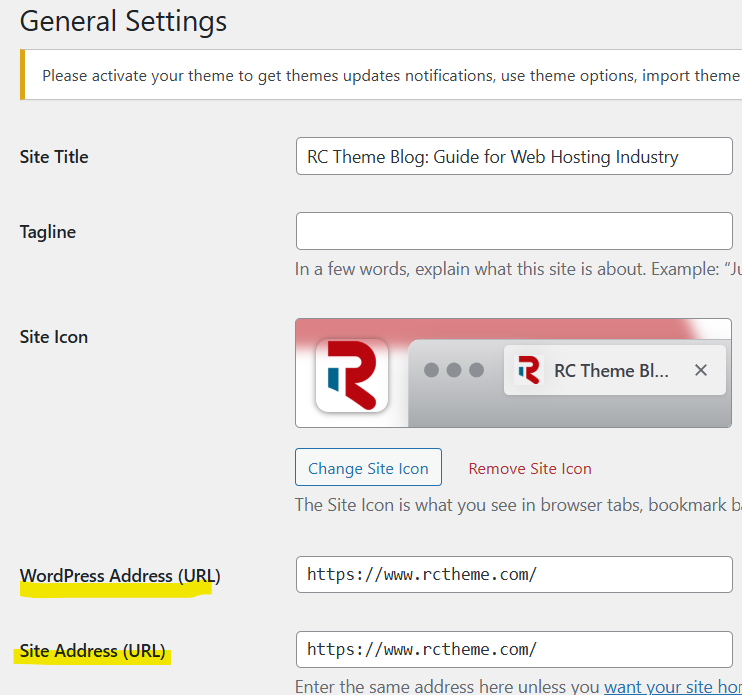Click 'Enter the same address here' description text
The width and height of the screenshot is (742, 695).
448,686
